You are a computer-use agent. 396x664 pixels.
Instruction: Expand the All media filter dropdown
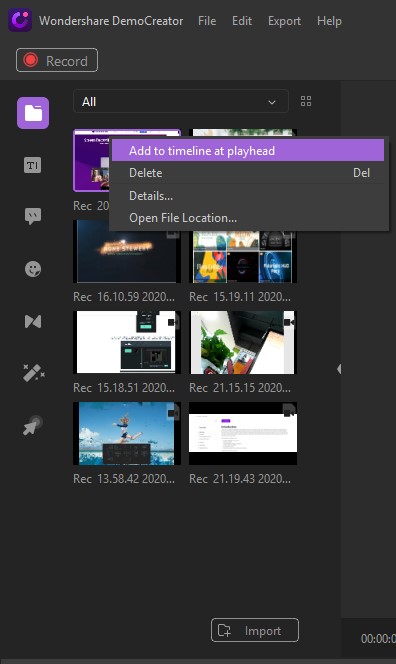[181, 102]
